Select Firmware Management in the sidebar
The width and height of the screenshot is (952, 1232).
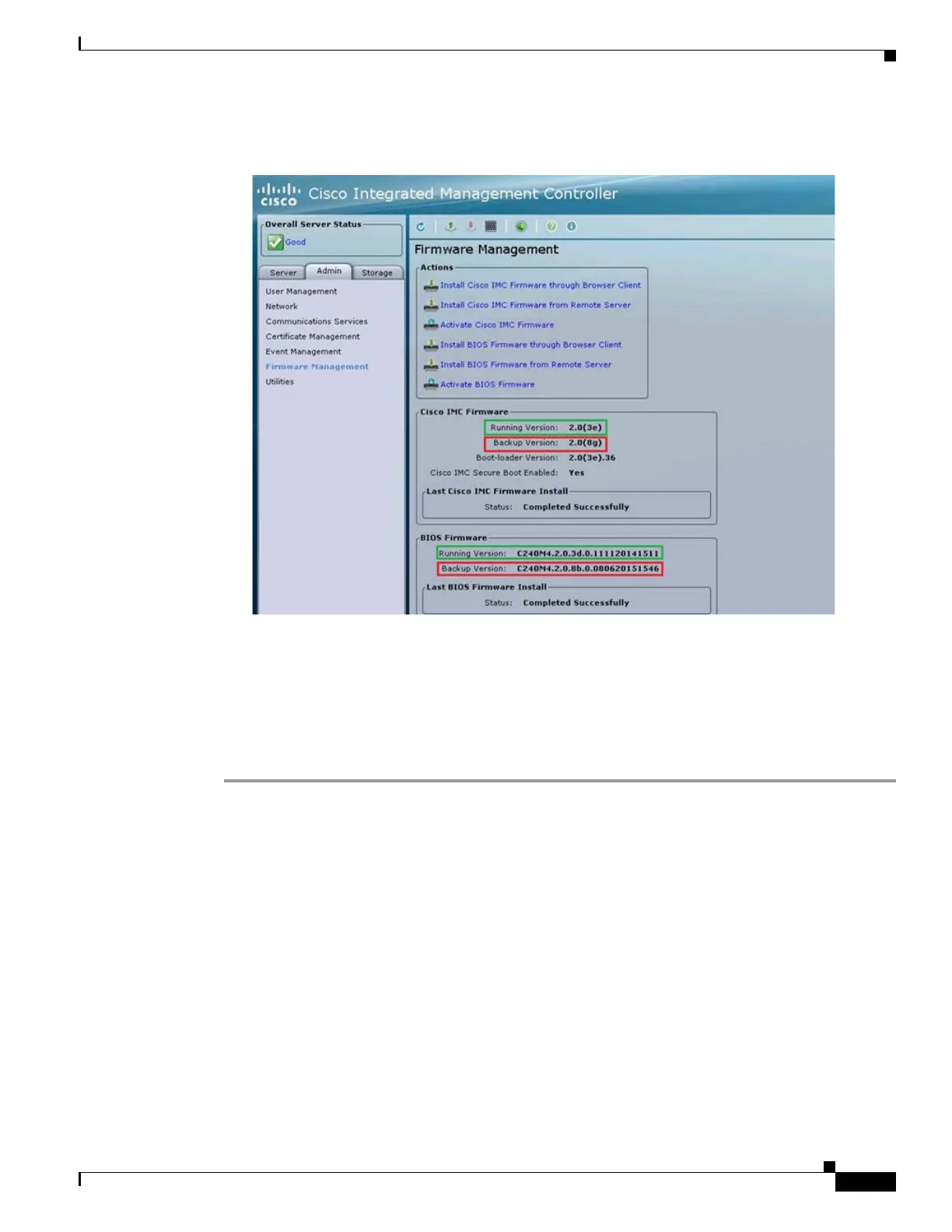(317, 366)
